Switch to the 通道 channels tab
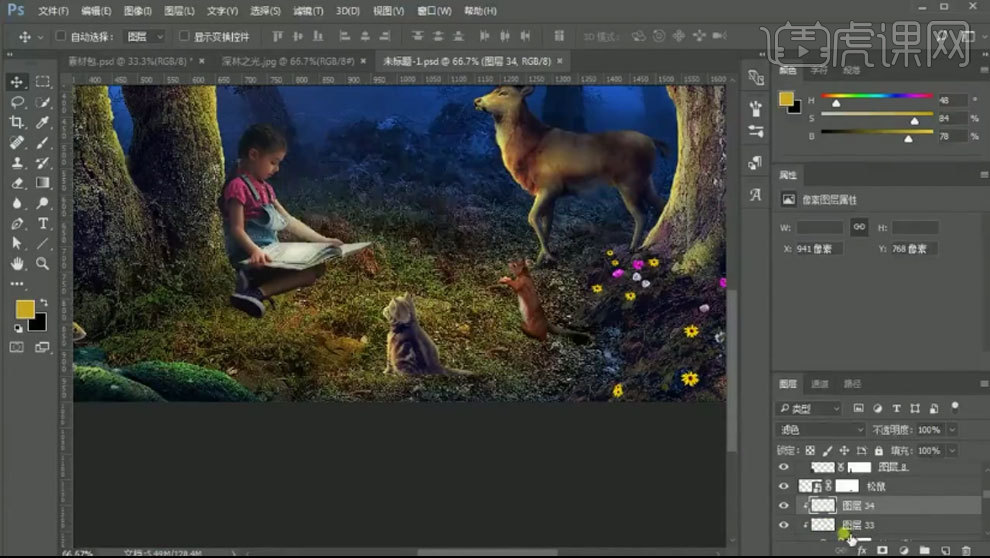Viewport: 990px width, 558px height. coord(820,384)
